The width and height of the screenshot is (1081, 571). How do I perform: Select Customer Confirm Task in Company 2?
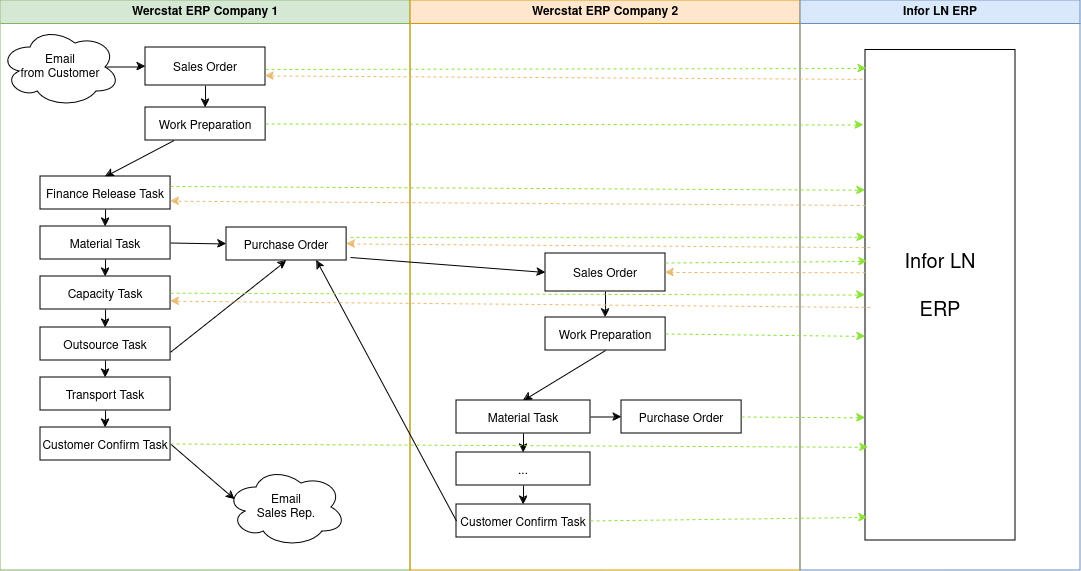523,521
